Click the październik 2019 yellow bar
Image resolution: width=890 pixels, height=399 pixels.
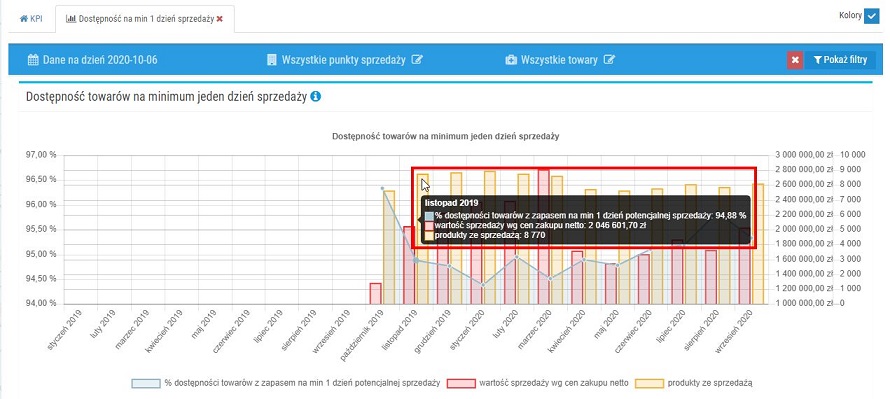point(389,247)
